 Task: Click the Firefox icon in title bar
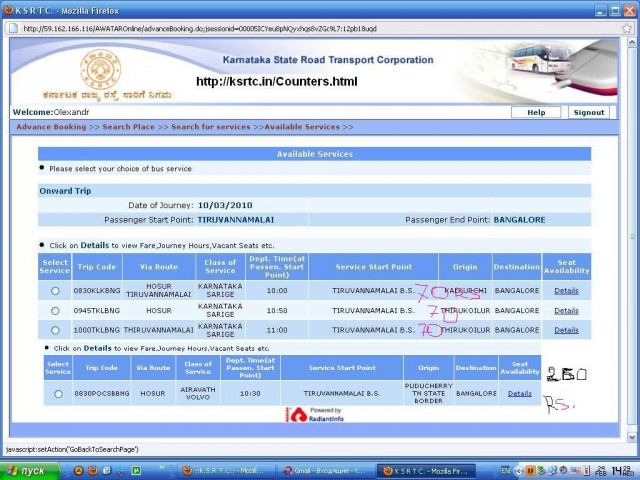8,8
